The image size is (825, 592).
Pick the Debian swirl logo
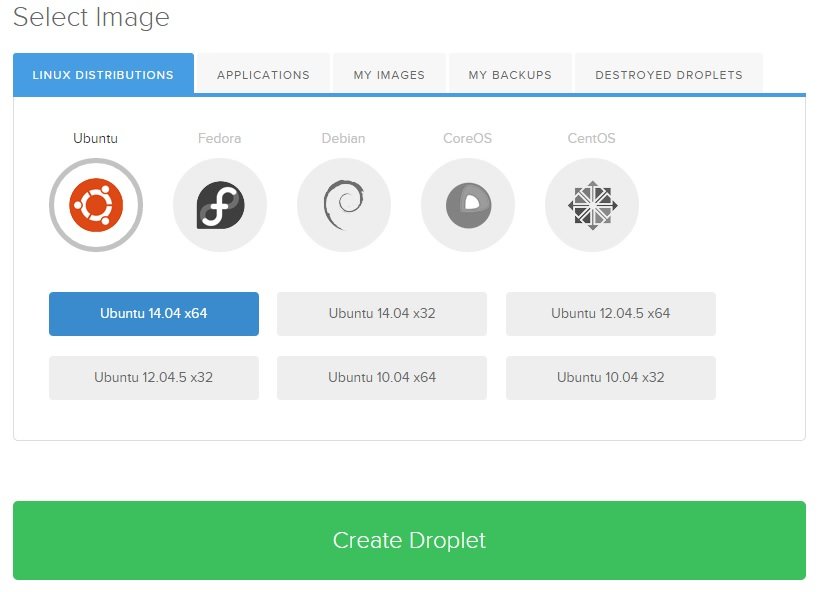(x=344, y=205)
